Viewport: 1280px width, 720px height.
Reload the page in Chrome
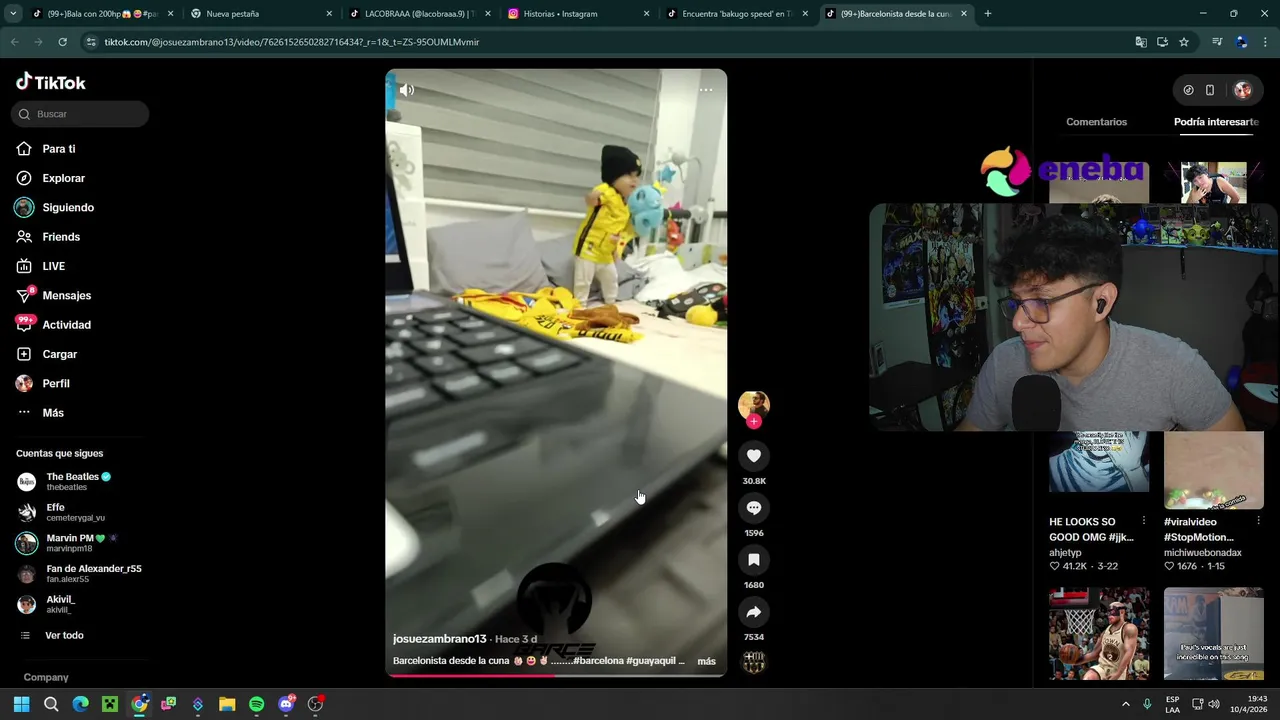(62, 42)
